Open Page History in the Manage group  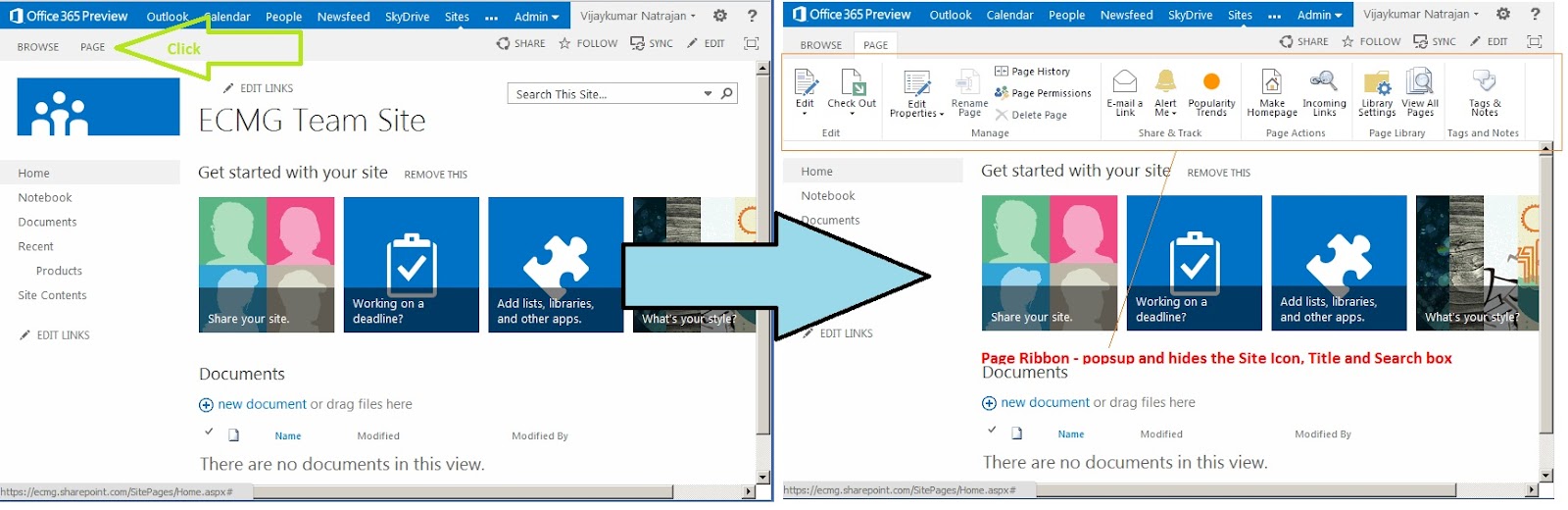click(x=1032, y=72)
